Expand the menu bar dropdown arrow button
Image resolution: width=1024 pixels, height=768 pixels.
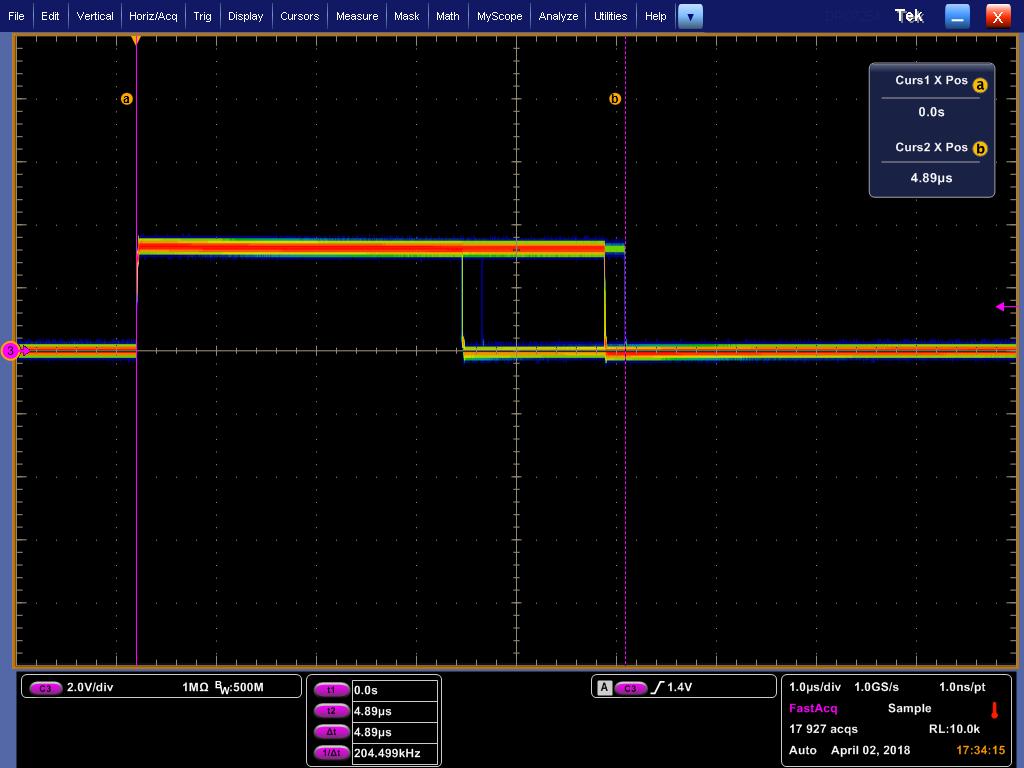(x=690, y=16)
